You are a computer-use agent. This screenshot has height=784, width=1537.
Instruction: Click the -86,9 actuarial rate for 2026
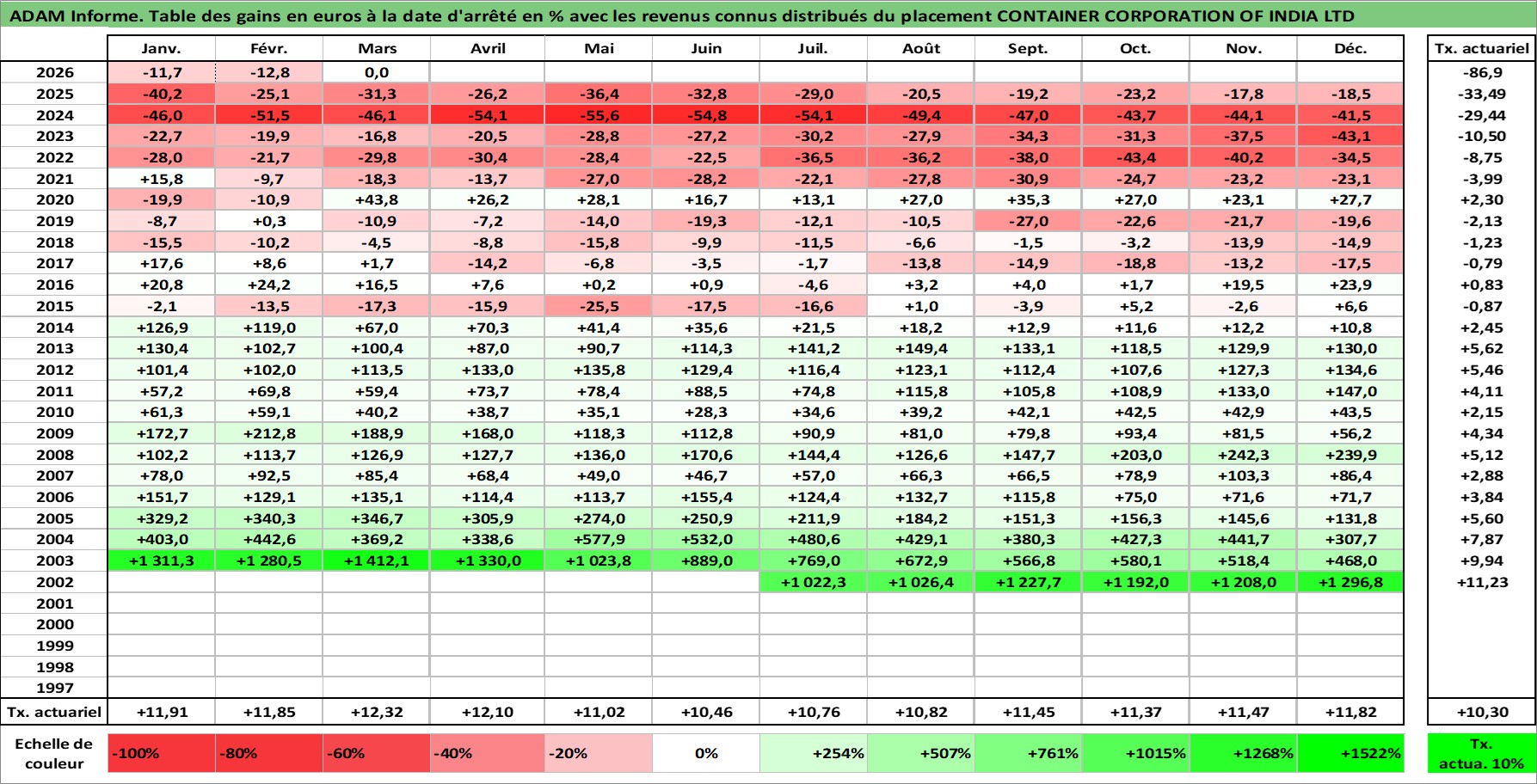click(x=1481, y=72)
